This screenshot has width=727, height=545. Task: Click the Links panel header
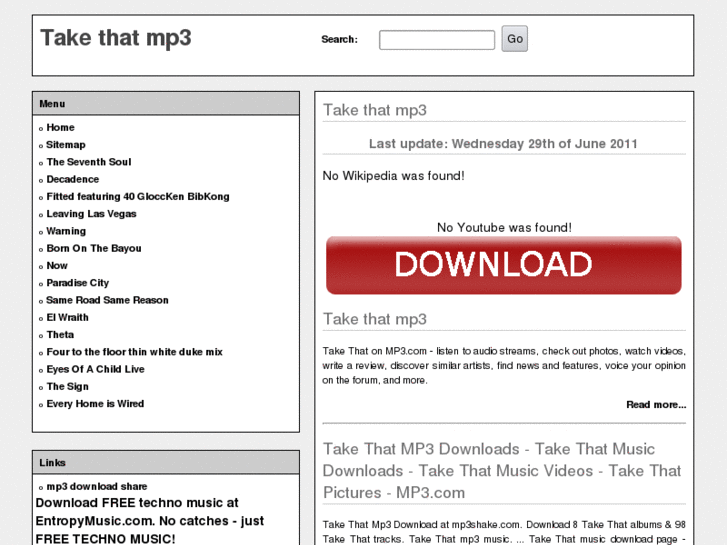tap(166, 462)
